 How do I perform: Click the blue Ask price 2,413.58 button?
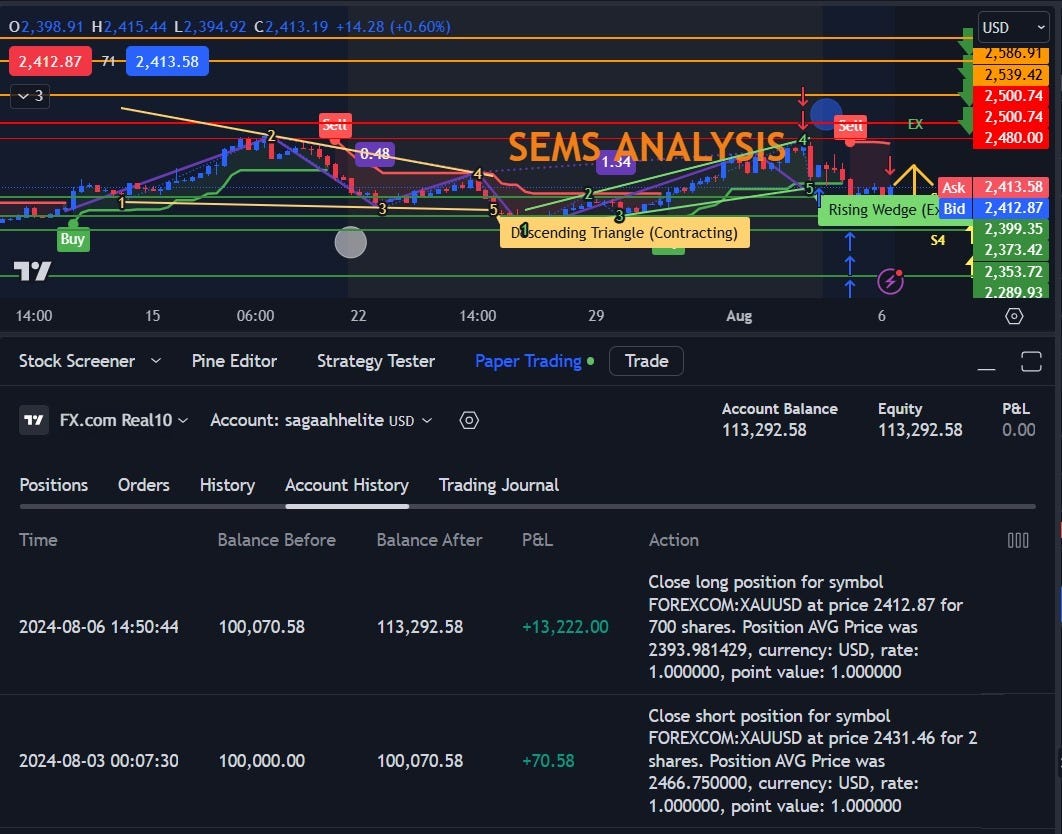click(x=167, y=61)
